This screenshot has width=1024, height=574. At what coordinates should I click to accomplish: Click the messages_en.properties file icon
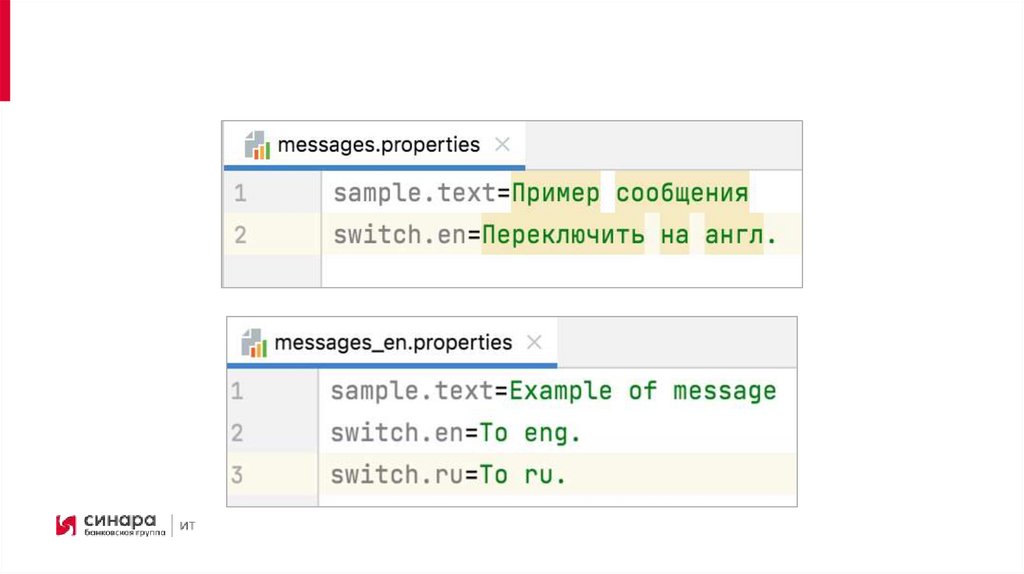(x=255, y=343)
